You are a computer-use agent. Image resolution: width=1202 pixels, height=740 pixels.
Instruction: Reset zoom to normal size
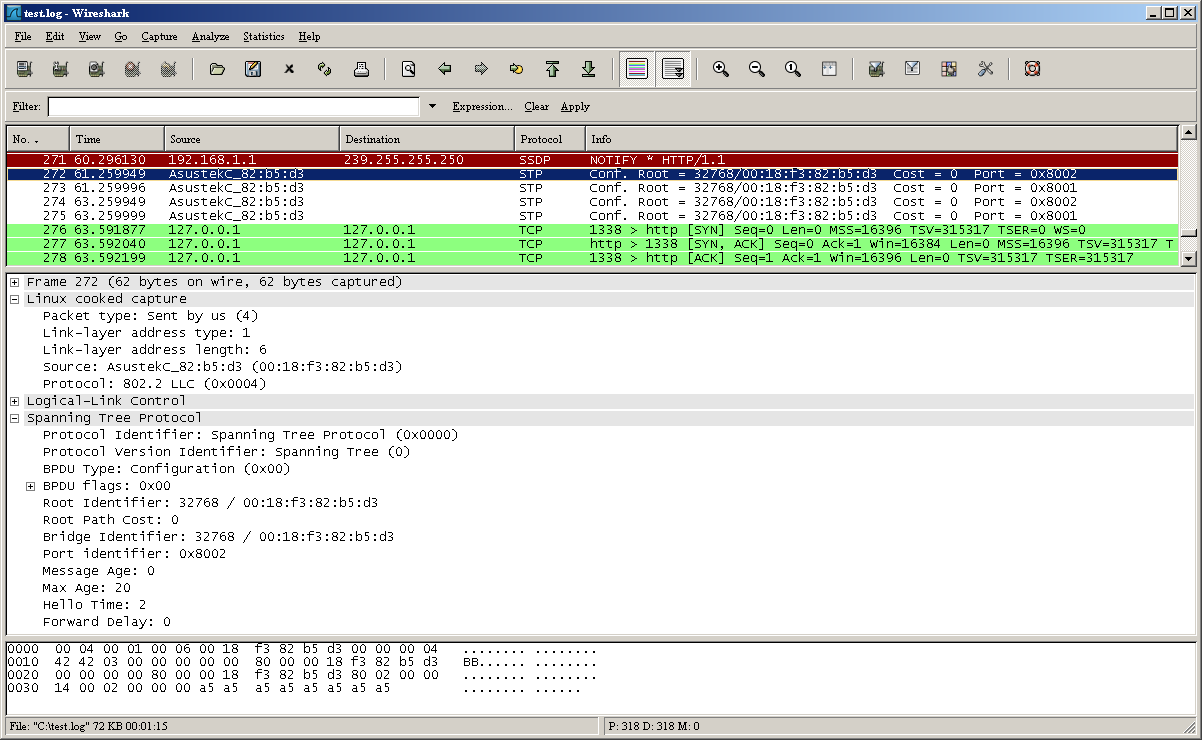793,69
